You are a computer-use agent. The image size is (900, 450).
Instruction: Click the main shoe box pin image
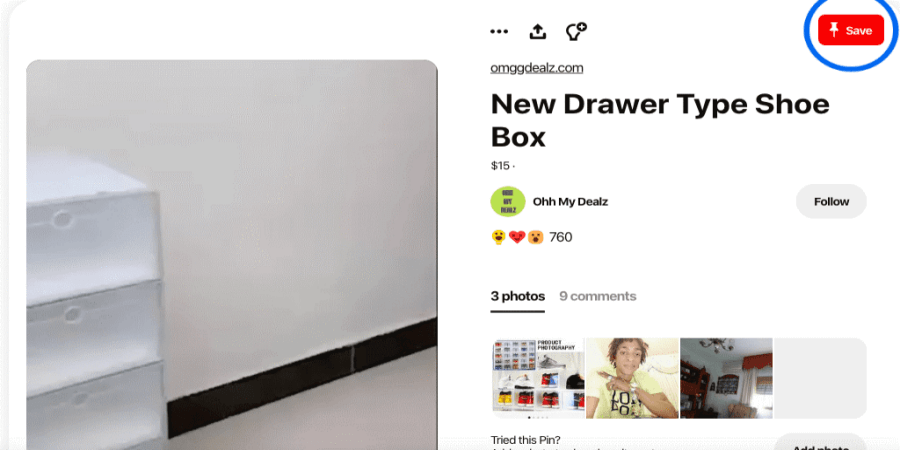pos(232,255)
